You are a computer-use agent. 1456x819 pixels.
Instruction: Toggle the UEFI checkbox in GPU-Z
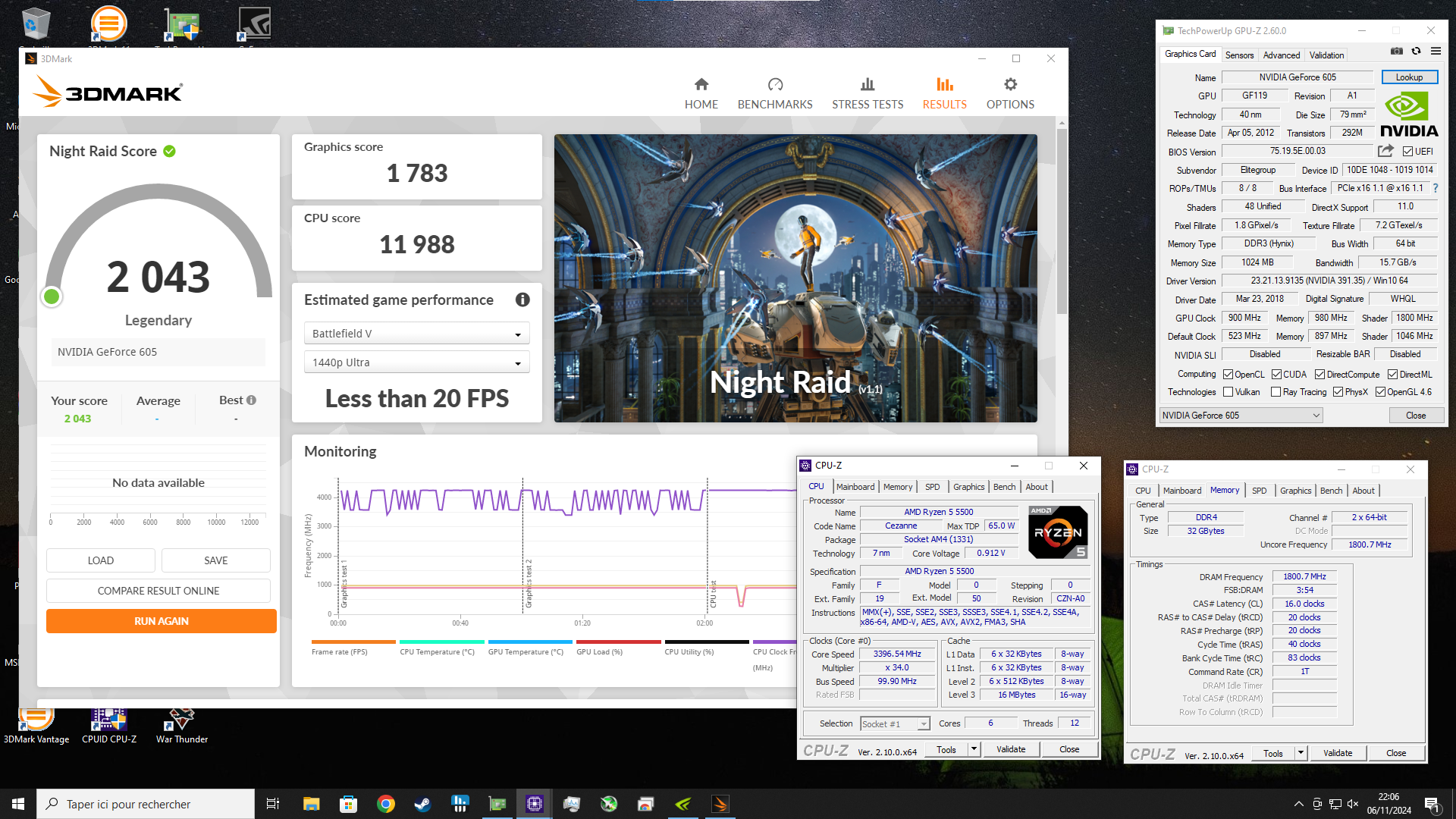[1407, 152]
